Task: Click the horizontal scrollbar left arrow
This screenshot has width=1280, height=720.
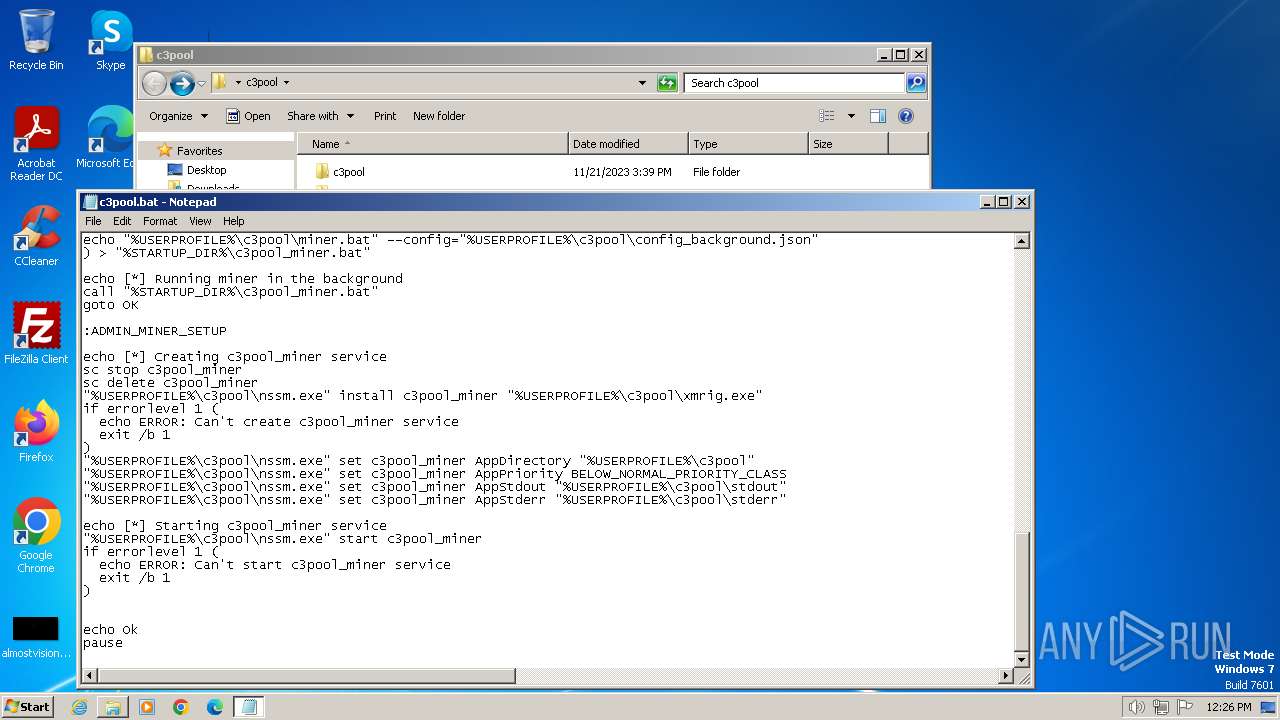Action: pos(90,676)
